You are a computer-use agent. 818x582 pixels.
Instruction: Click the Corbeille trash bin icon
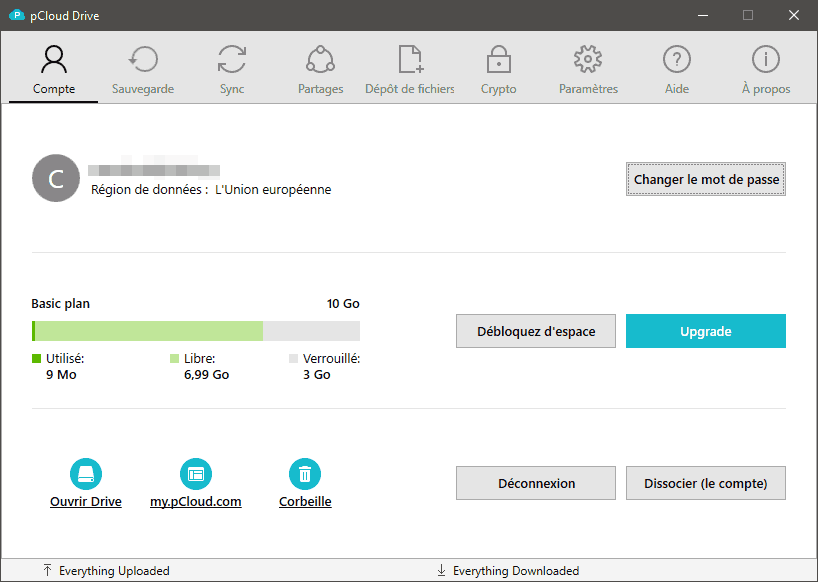click(305, 474)
